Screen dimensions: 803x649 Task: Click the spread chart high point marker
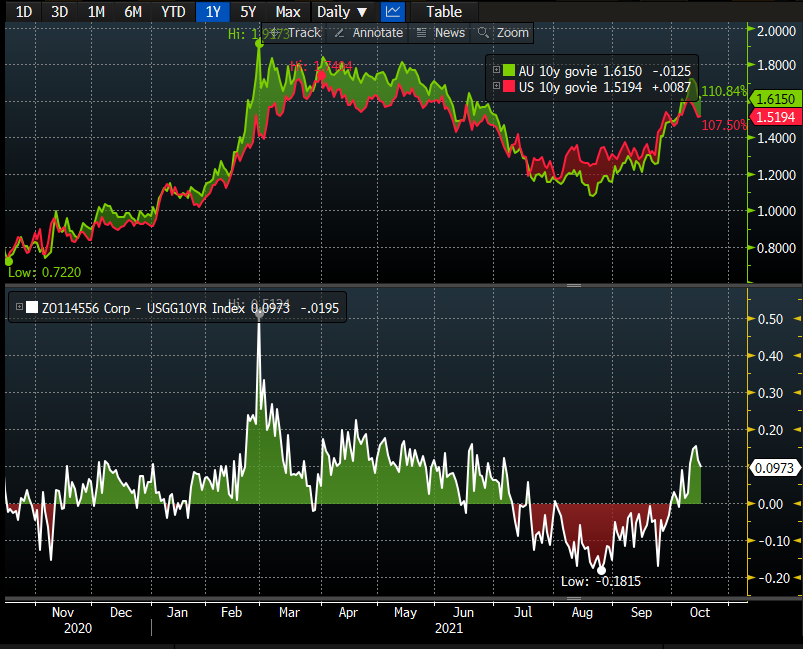pos(259,312)
